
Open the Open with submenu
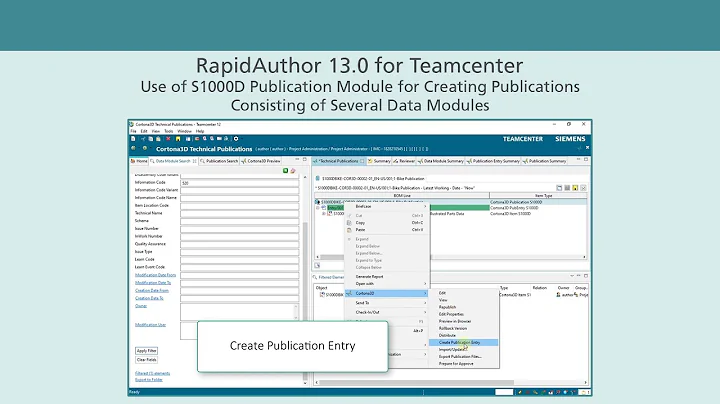(387, 284)
